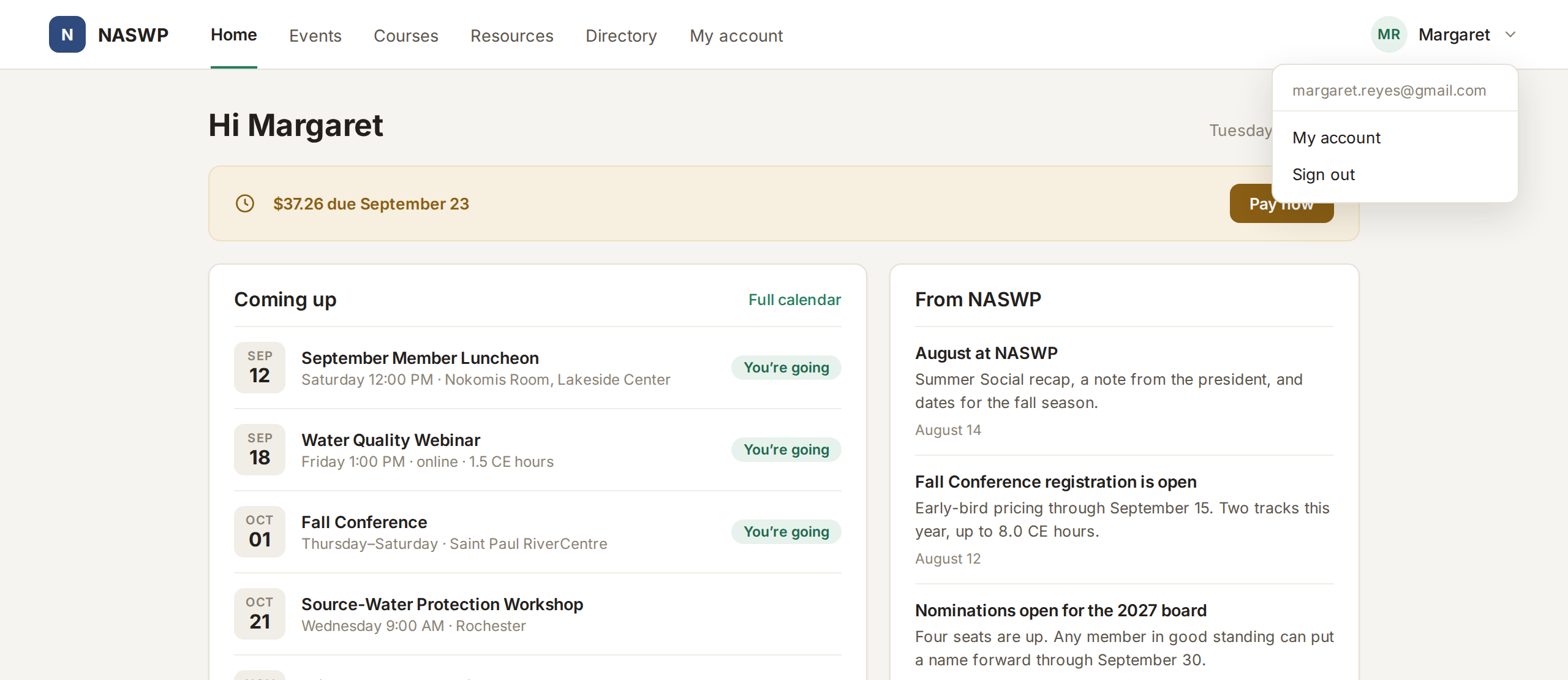Open the Fall Conference event

pos(364,522)
